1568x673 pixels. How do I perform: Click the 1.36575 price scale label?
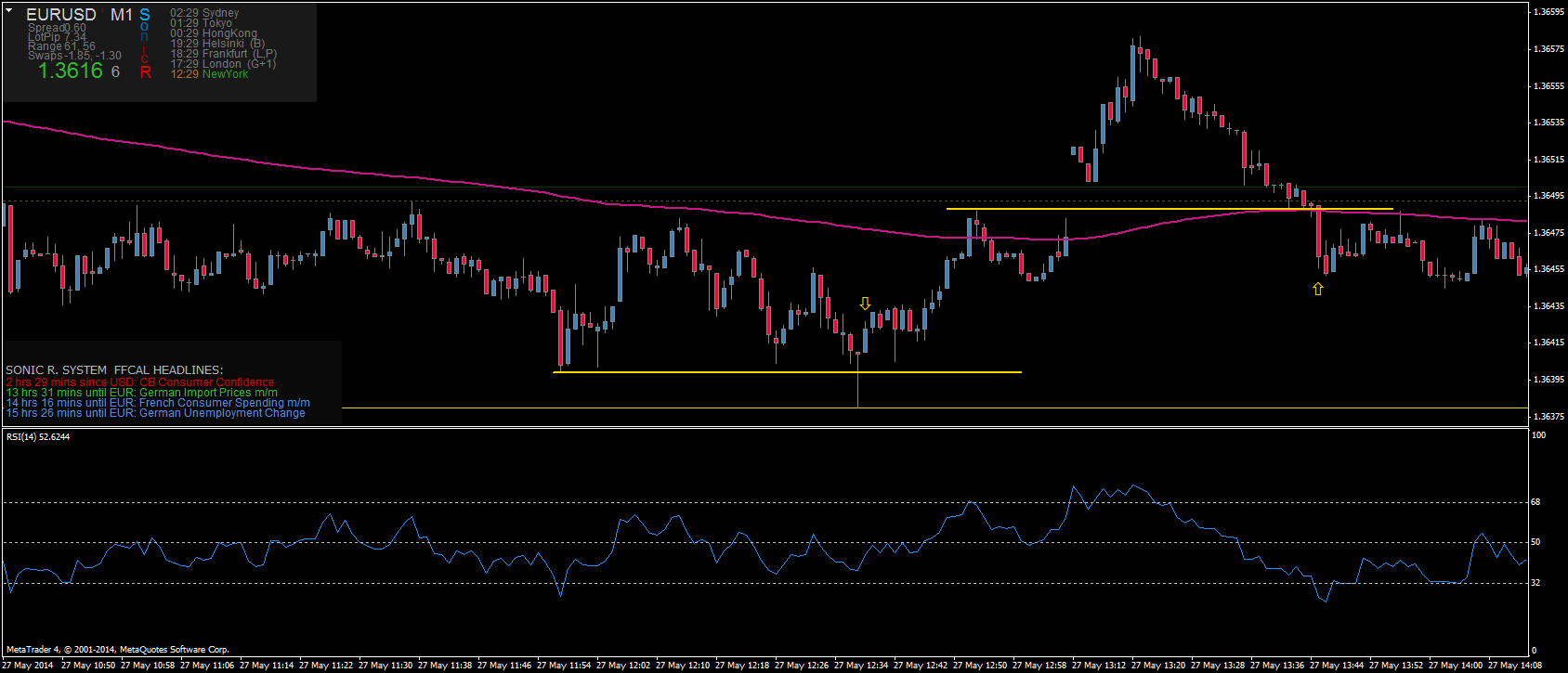click(1548, 49)
